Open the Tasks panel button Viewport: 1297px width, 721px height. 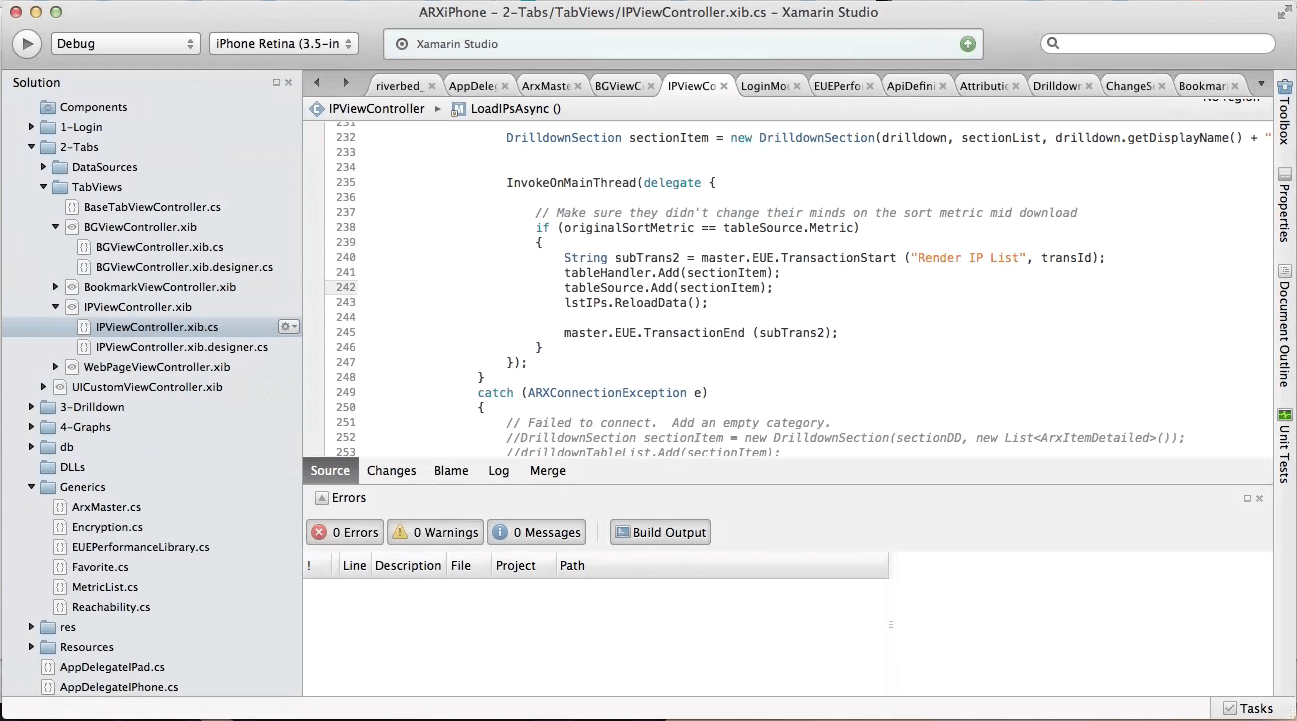click(x=1248, y=708)
